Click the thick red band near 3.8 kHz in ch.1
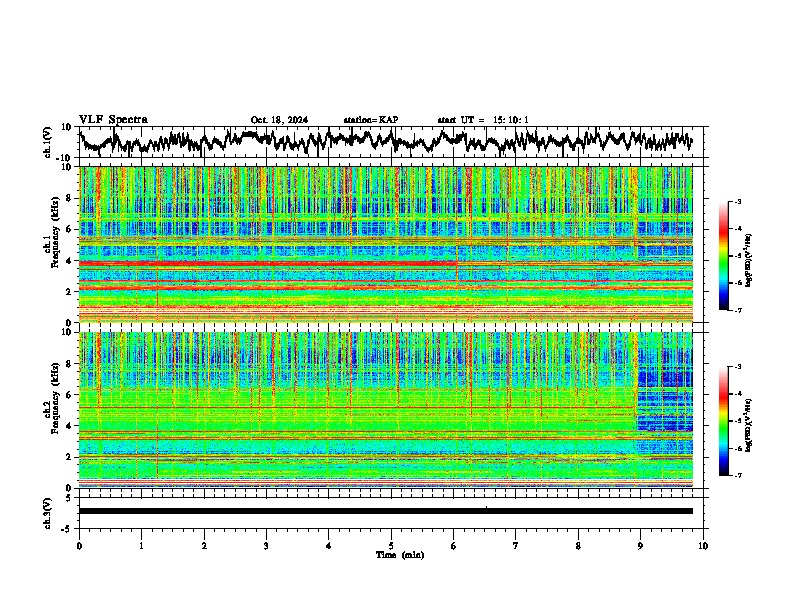792x612 pixels. pos(268,264)
